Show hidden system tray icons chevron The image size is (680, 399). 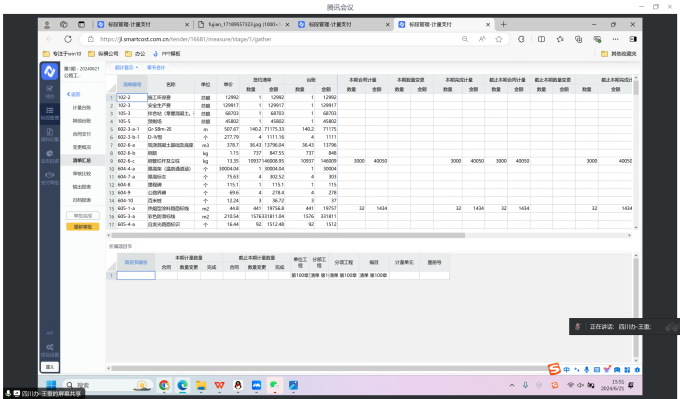tap(512, 385)
